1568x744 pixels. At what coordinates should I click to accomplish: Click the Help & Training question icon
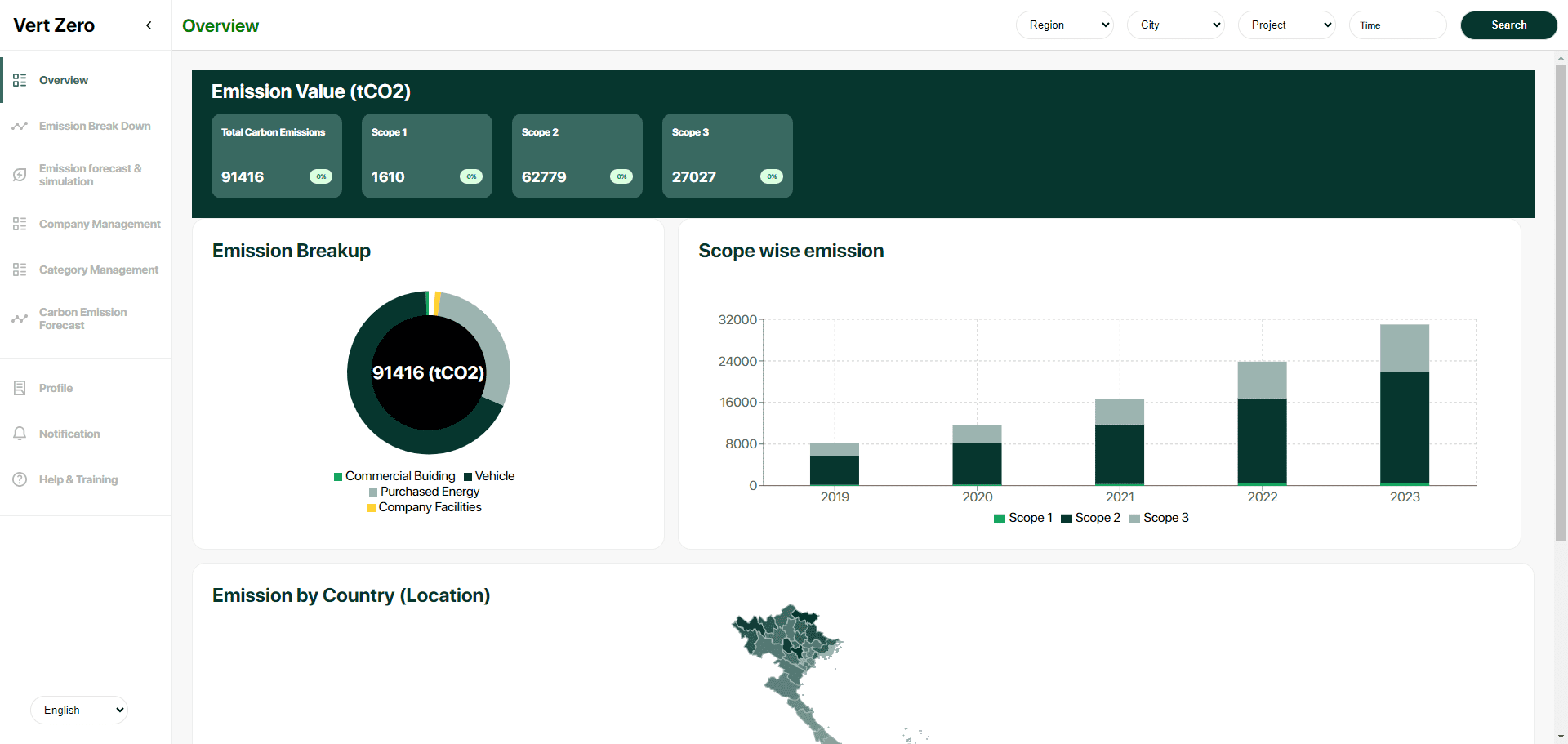[20, 479]
